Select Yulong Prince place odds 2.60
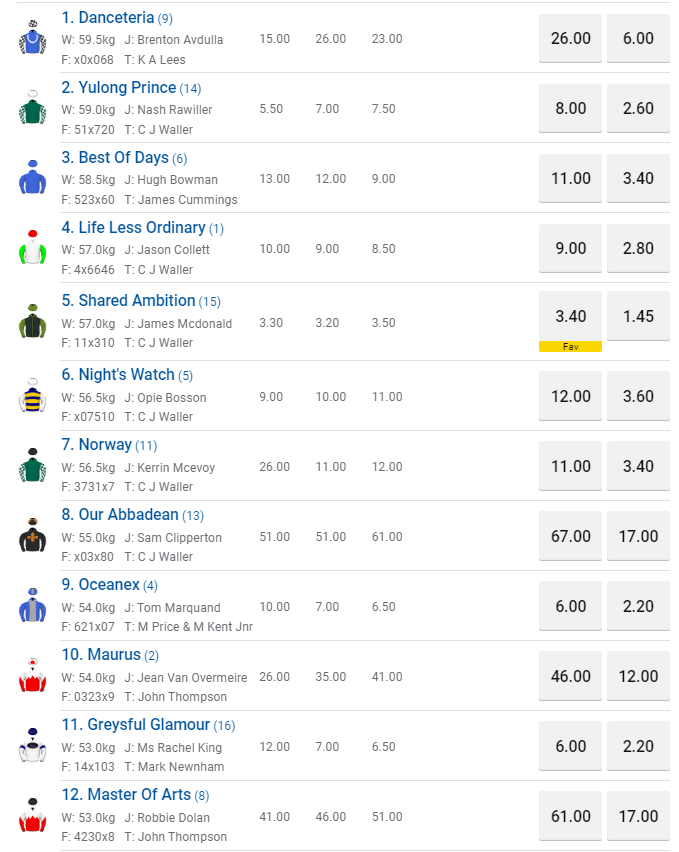This screenshot has height=852, width=679. tap(638, 108)
